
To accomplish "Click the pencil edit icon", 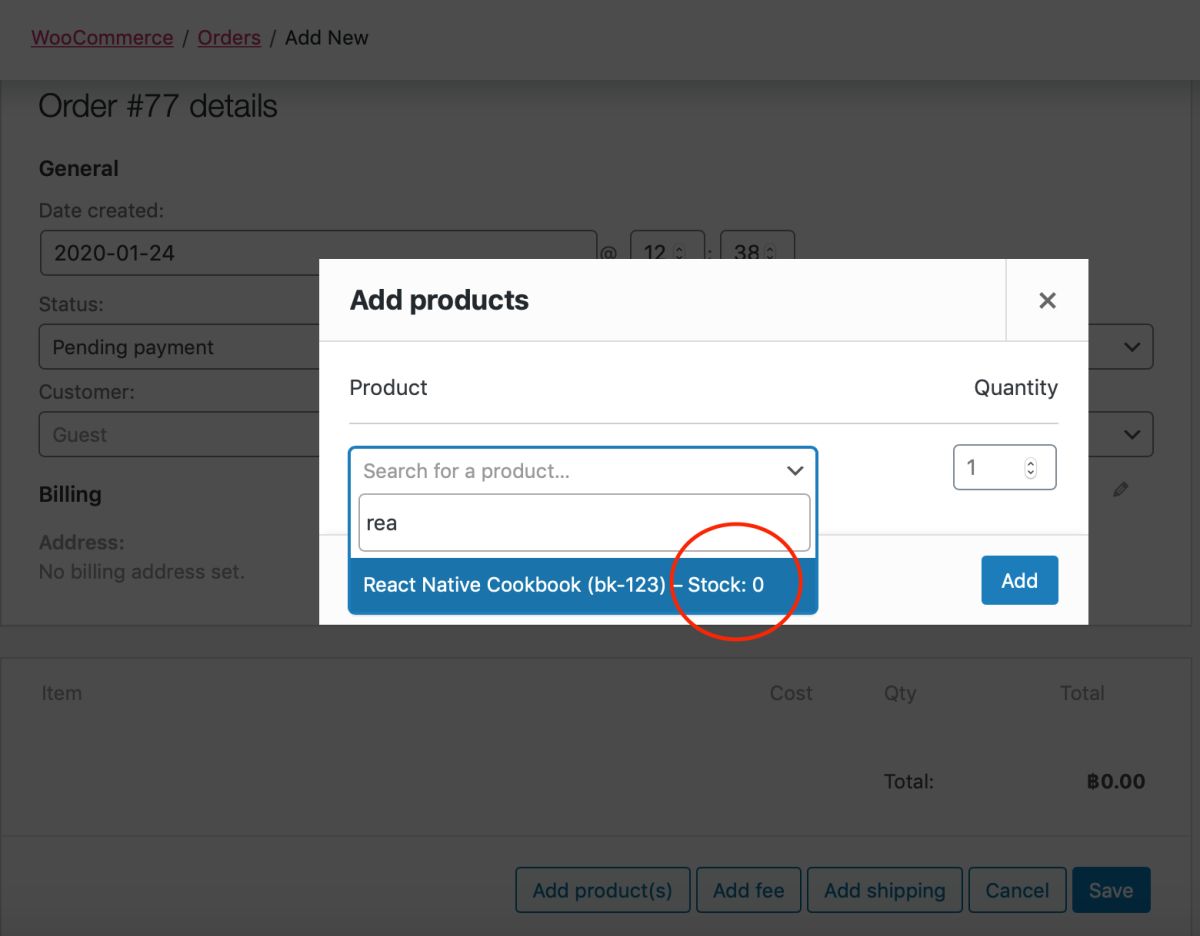I will [1121, 490].
